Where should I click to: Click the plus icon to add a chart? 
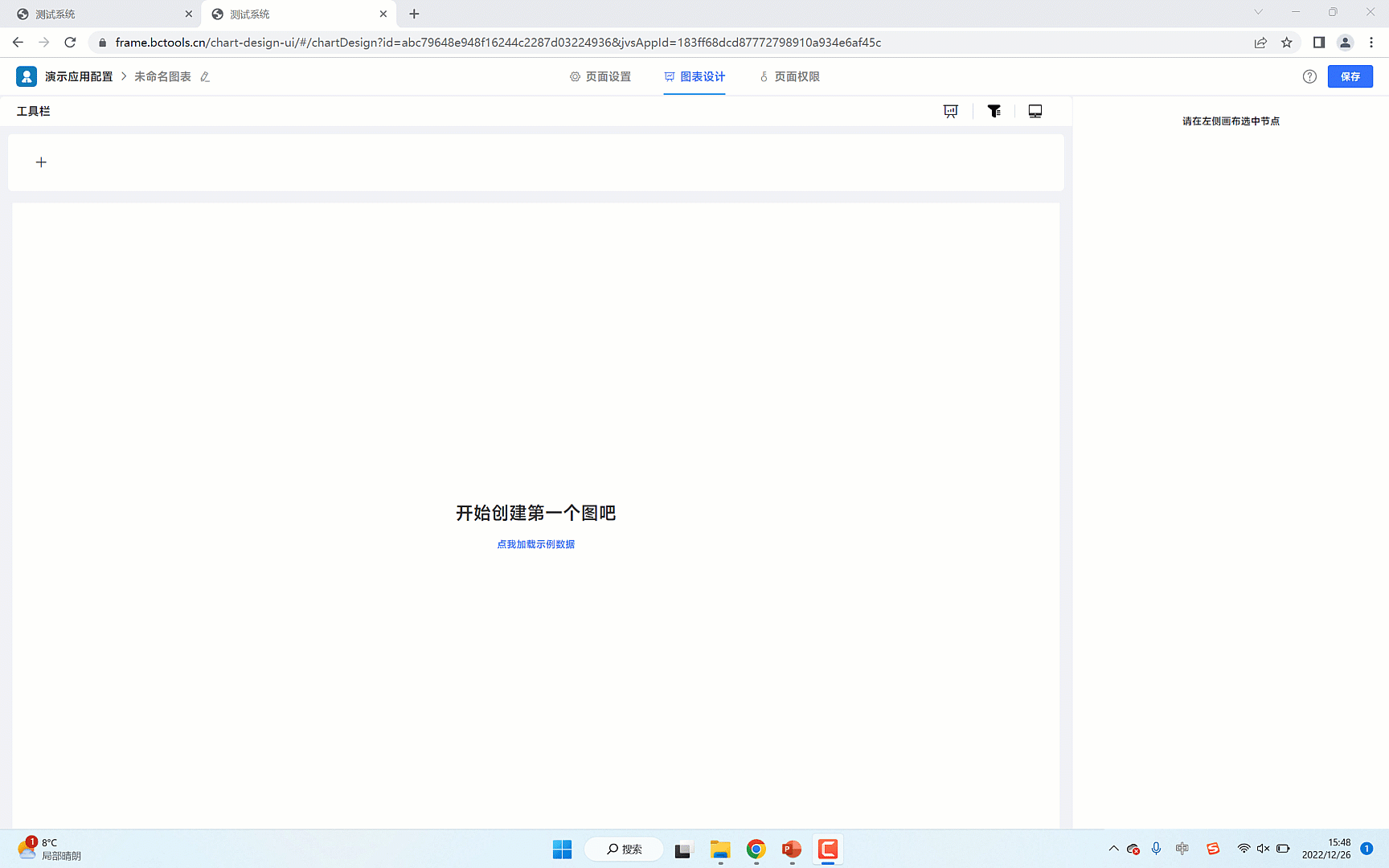pyautogui.click(x=41, y=162)
